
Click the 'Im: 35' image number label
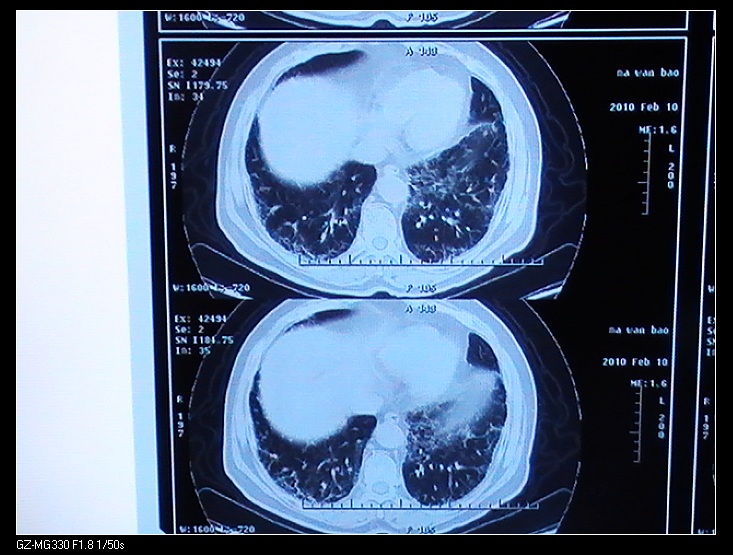(193, 351)
